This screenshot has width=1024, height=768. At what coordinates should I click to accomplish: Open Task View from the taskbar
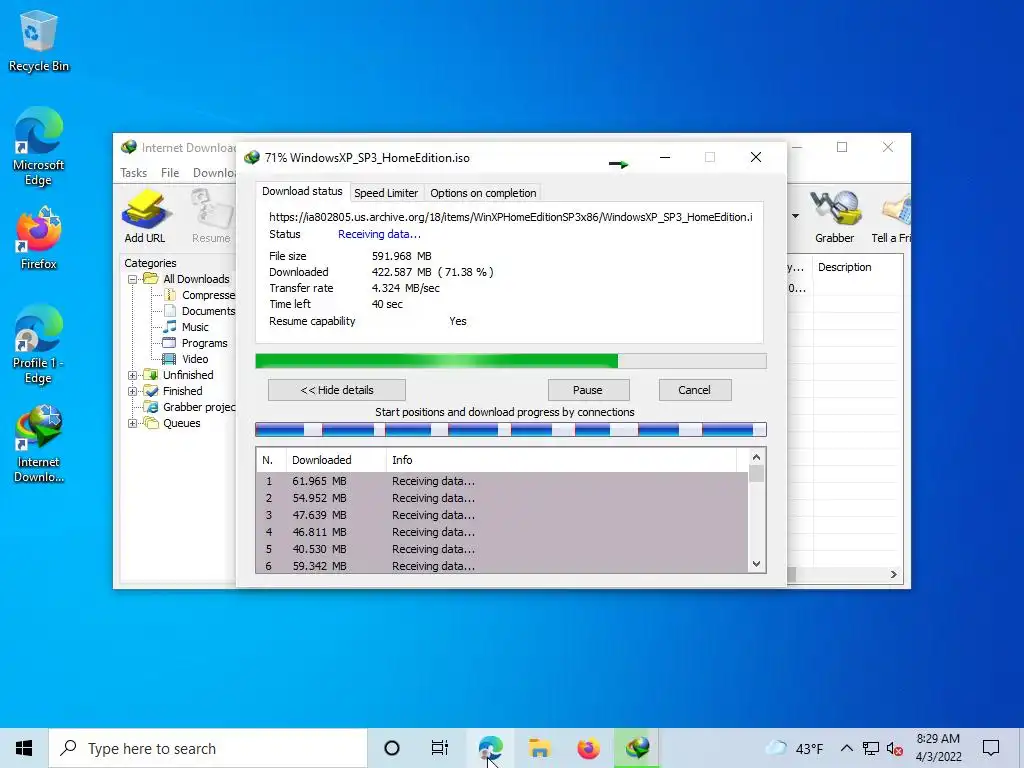[440, 748]
